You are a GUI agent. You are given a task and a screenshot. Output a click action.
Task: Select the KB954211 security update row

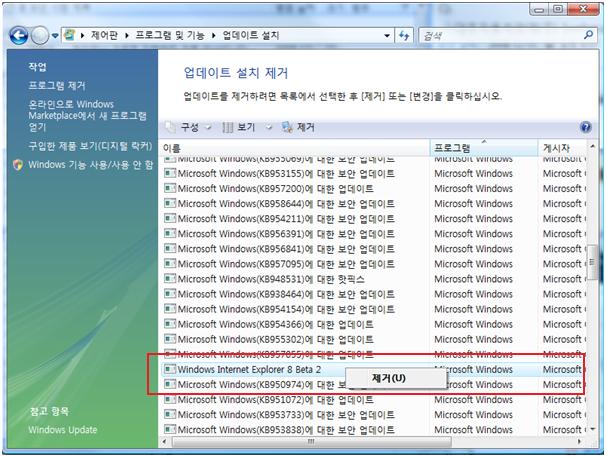tap(373, 219)
